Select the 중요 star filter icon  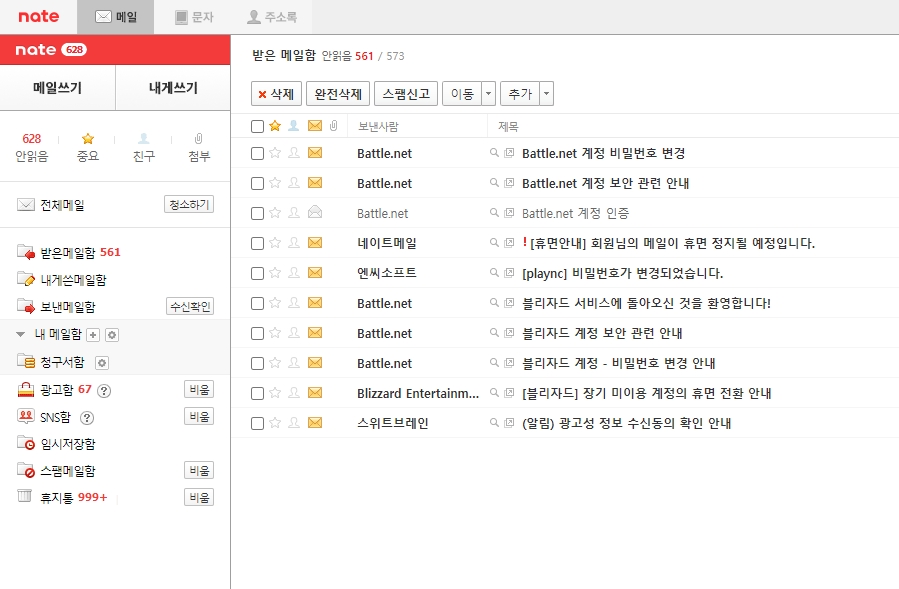click(88, 138)
